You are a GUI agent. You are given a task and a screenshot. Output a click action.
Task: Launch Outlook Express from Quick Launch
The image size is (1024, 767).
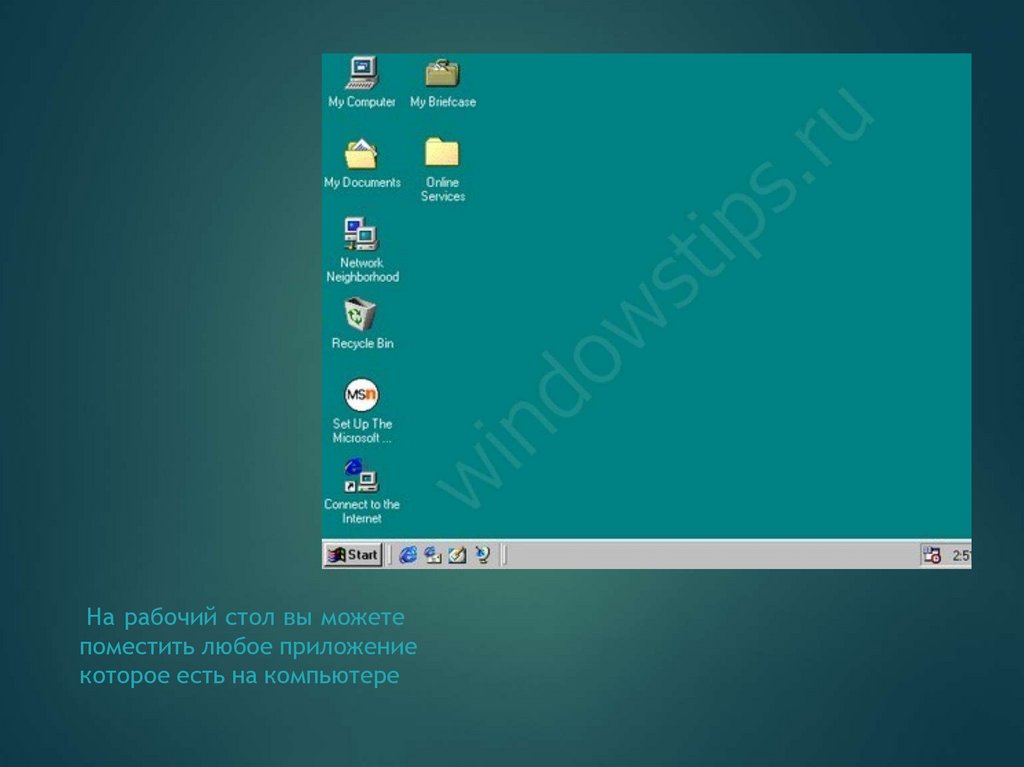pos(433,555)
